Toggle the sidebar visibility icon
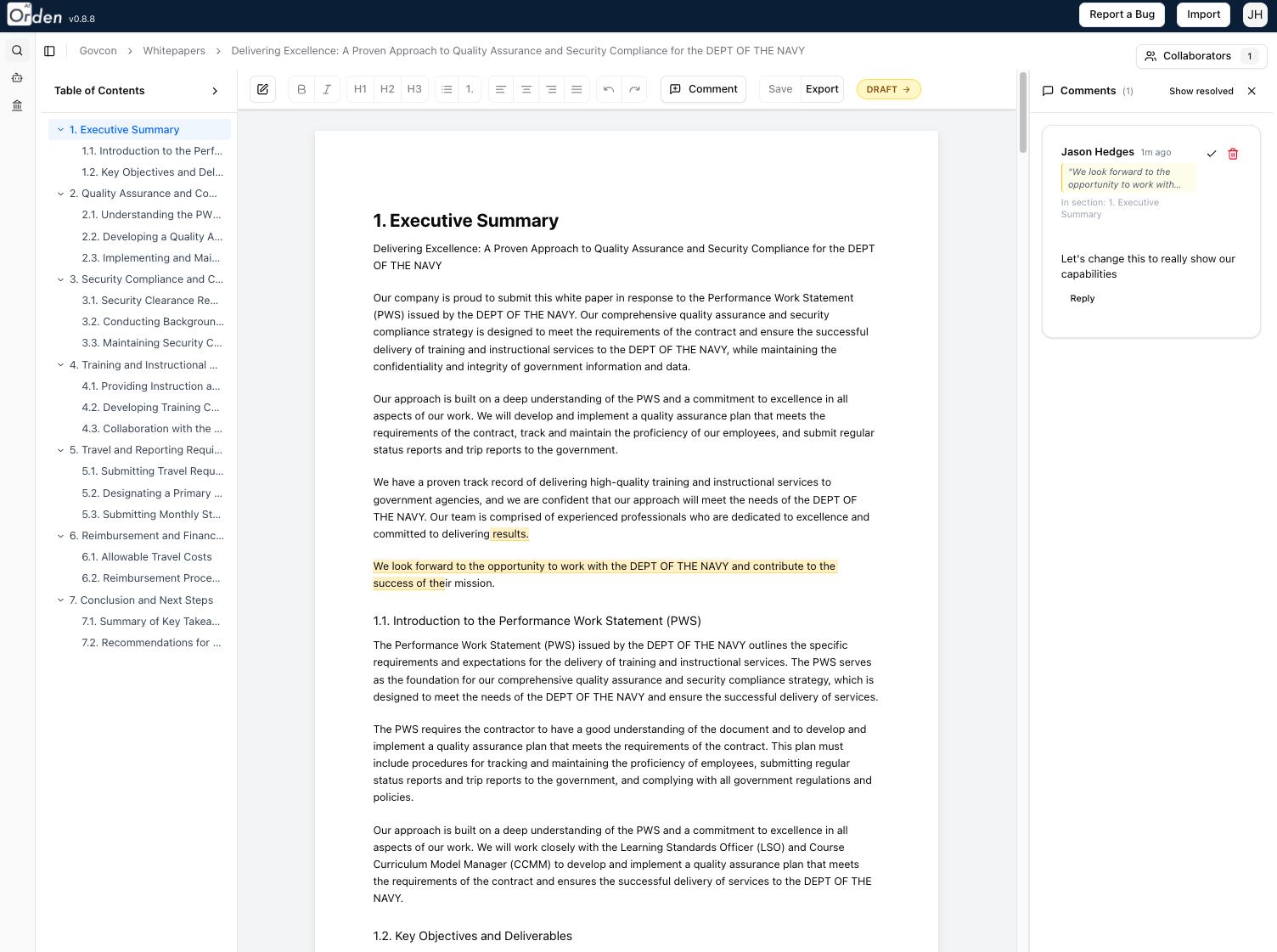Viewport: 1277px width, 952px height. coord(49,50)
